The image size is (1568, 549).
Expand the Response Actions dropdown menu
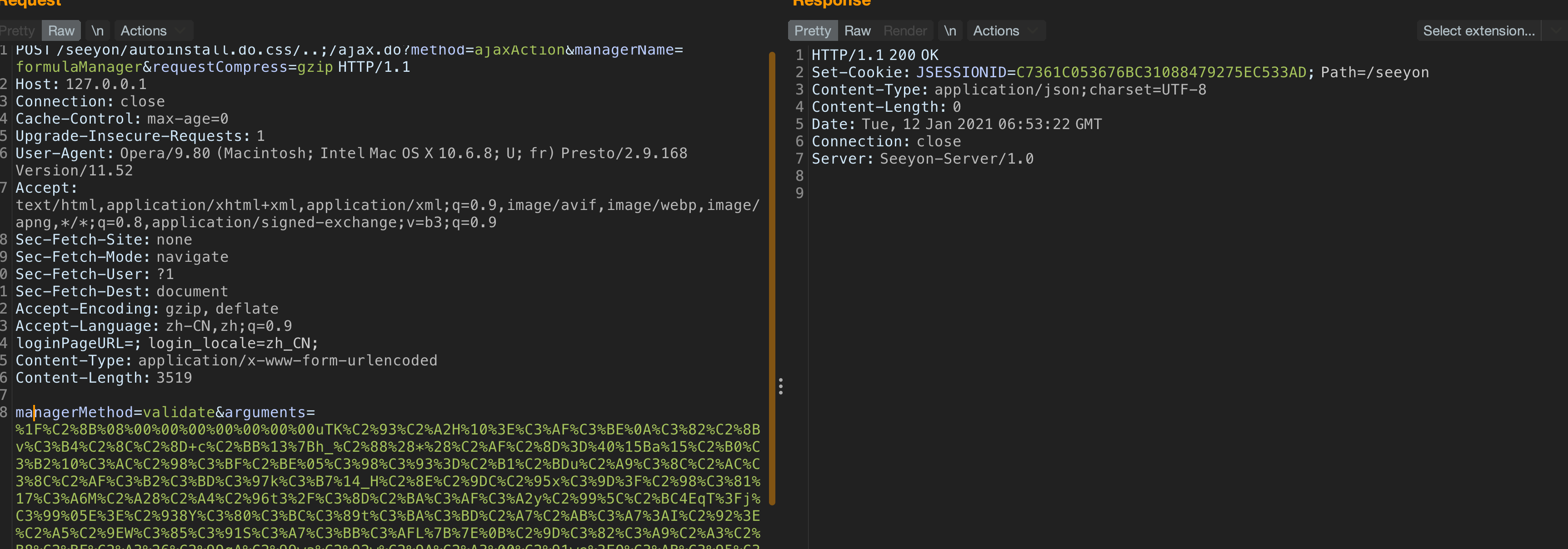(1005, 30)
